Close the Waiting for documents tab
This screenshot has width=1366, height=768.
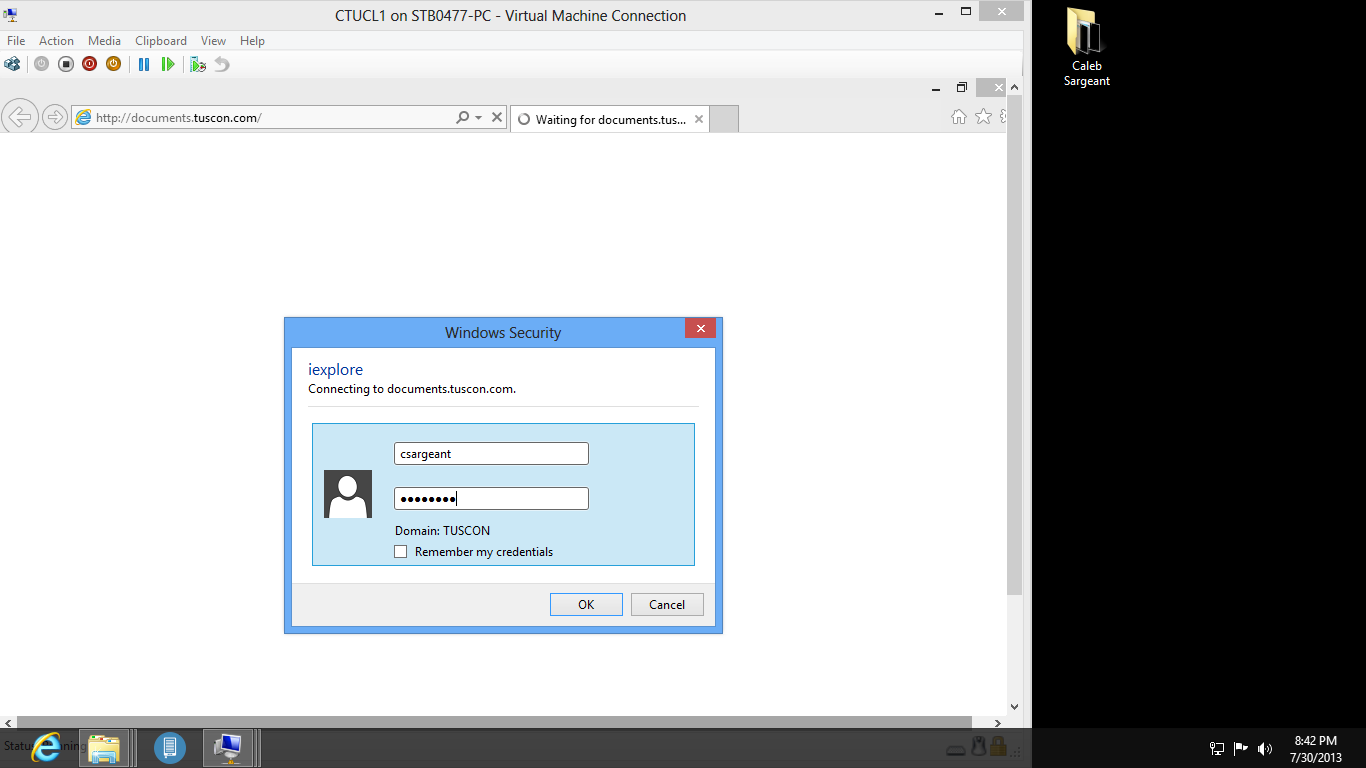pos(699,119)
